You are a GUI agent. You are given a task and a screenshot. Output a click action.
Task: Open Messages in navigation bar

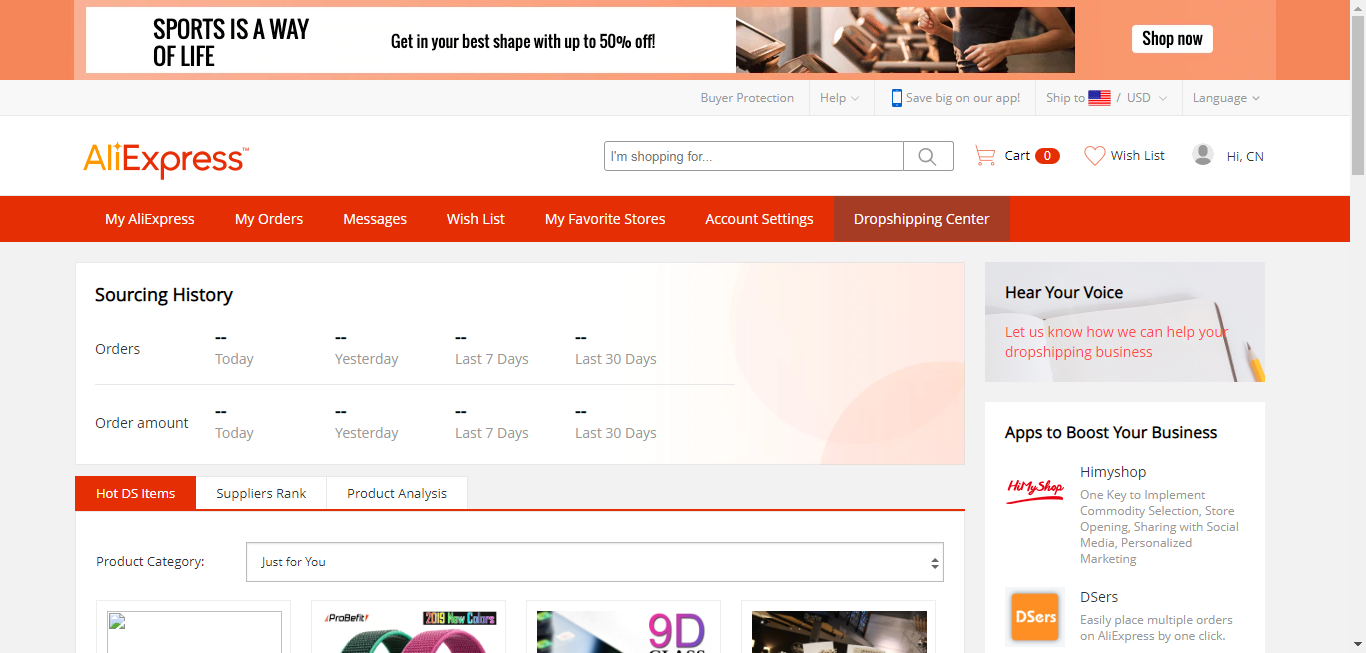point(375,219)
